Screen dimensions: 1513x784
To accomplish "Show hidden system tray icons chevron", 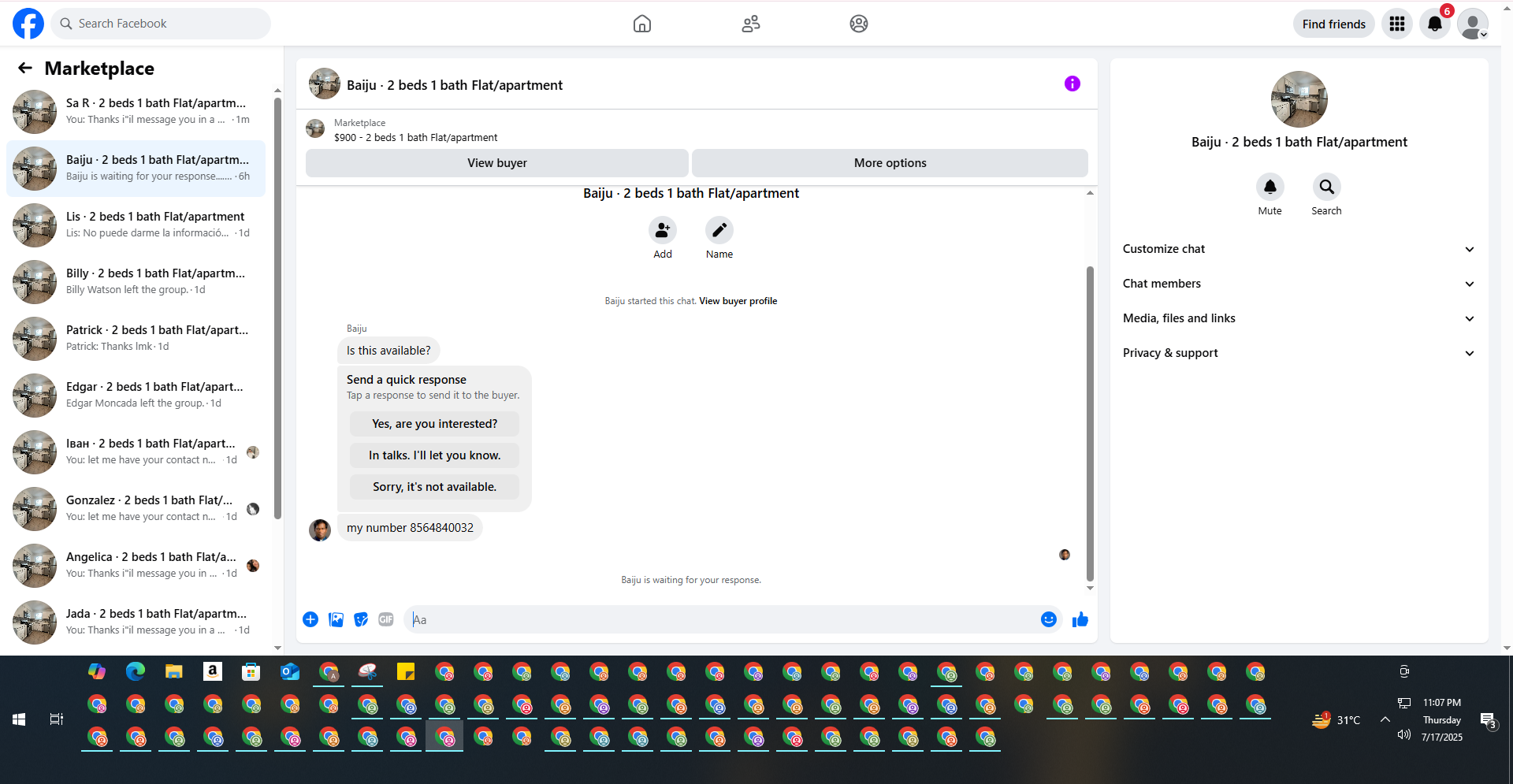I will pos(1385,719).
